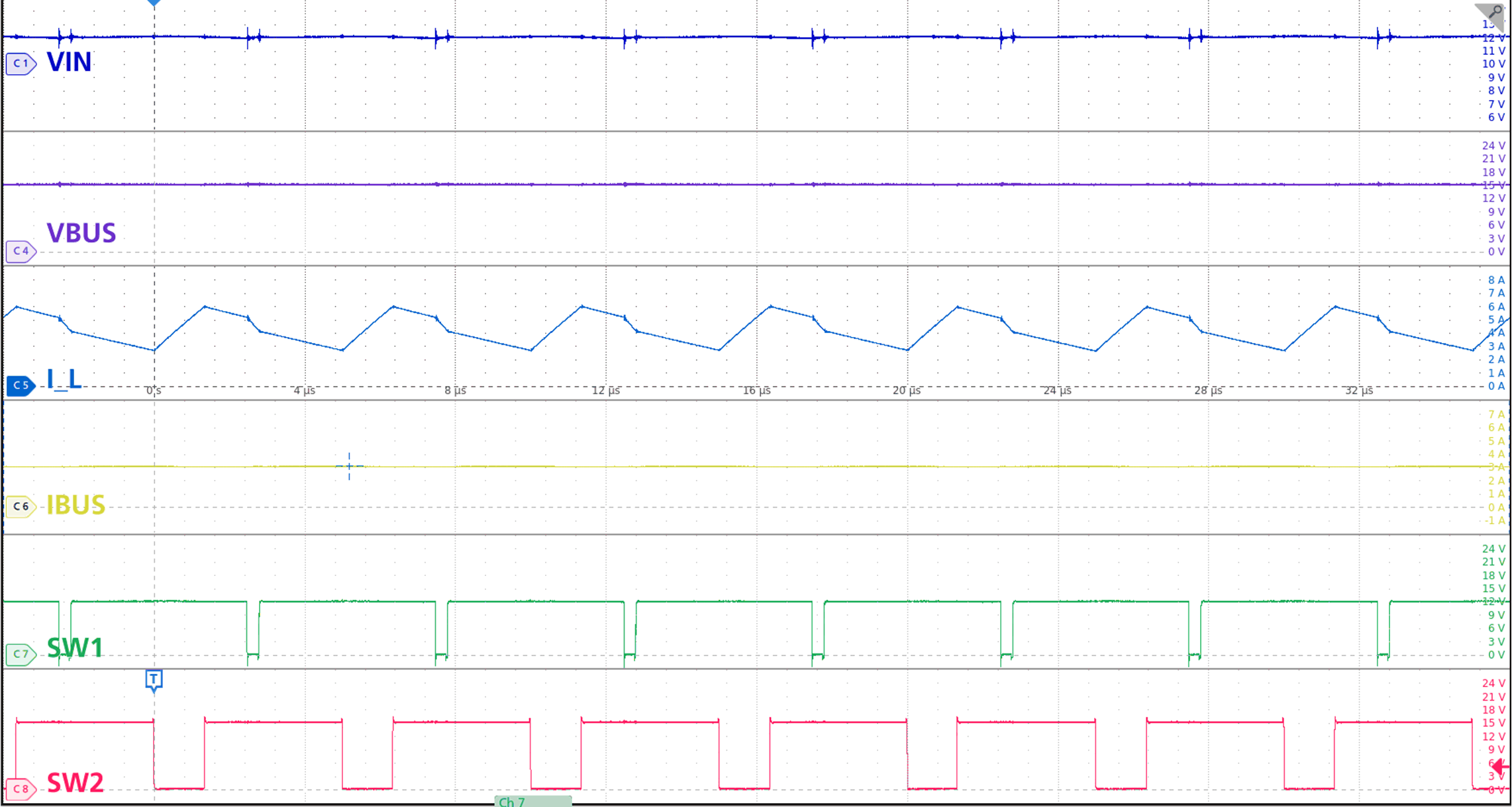1512x807 pixels.
Task: Click the blue trigger triangle at top edge
Action: click(154, 3)
